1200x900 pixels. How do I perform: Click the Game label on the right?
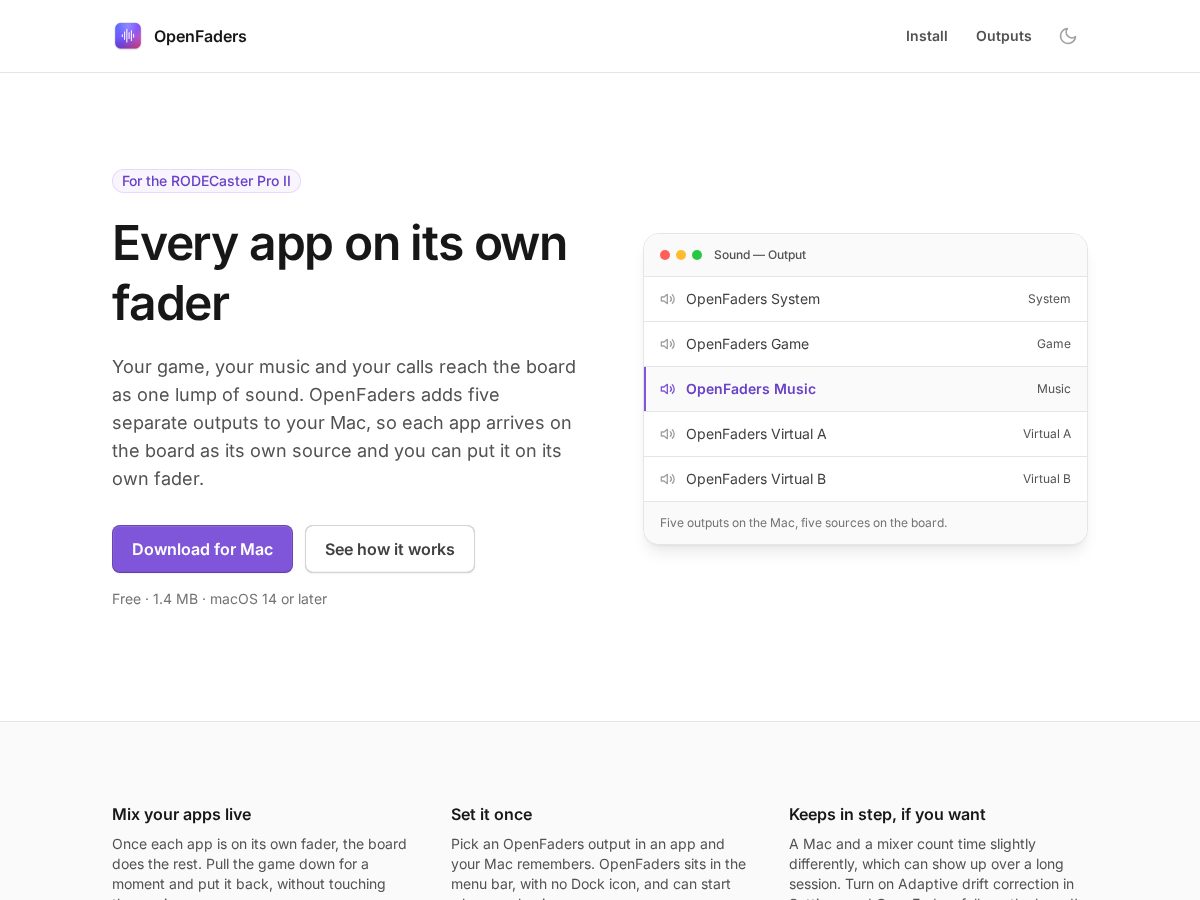pos(1054,344)
